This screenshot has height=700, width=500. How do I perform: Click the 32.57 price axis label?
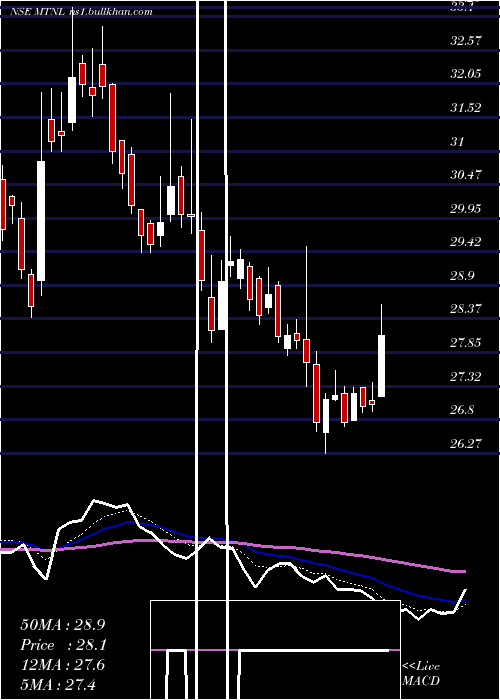pos(466,41)
